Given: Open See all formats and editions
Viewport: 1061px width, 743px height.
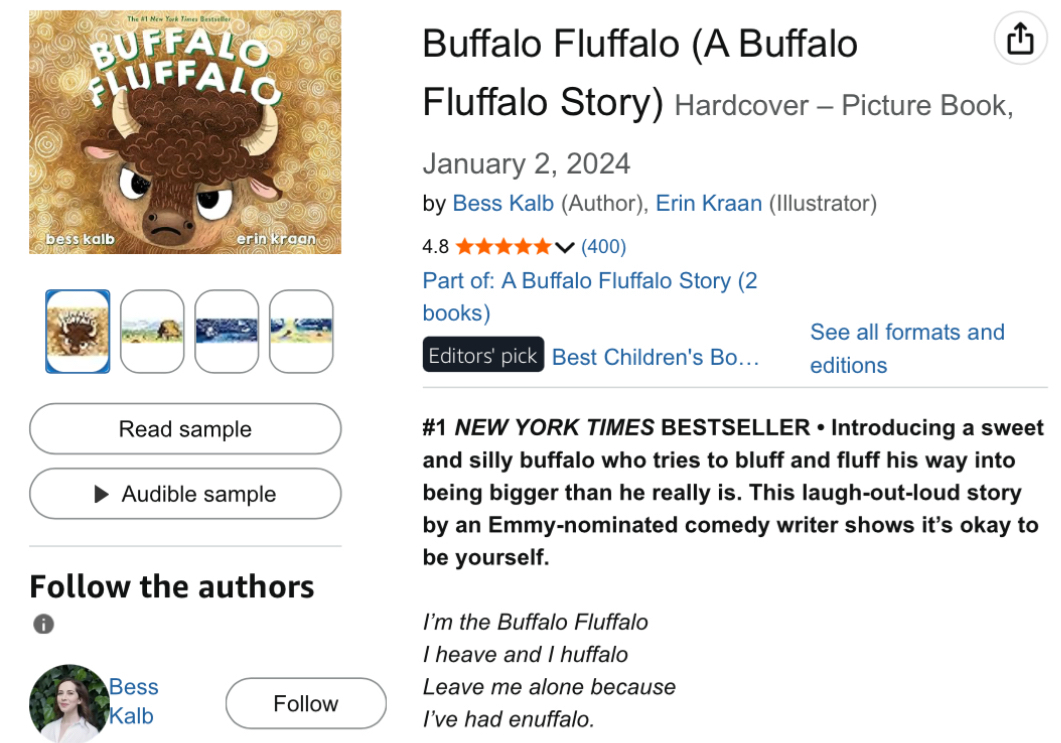Looking at the screenshot, I should (906, 348).
